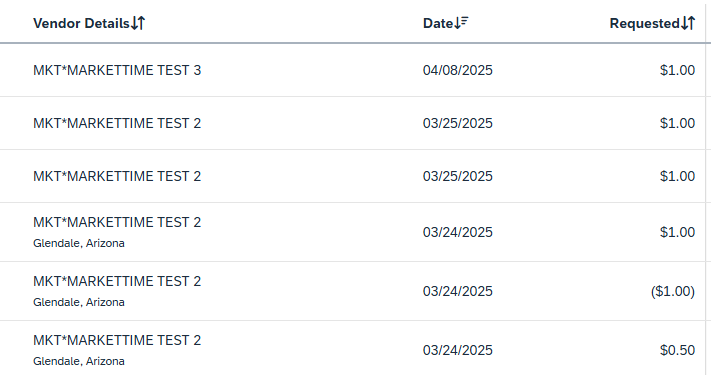
Task: Click the sort arrows beside Vendor Details
Action: 138,23
